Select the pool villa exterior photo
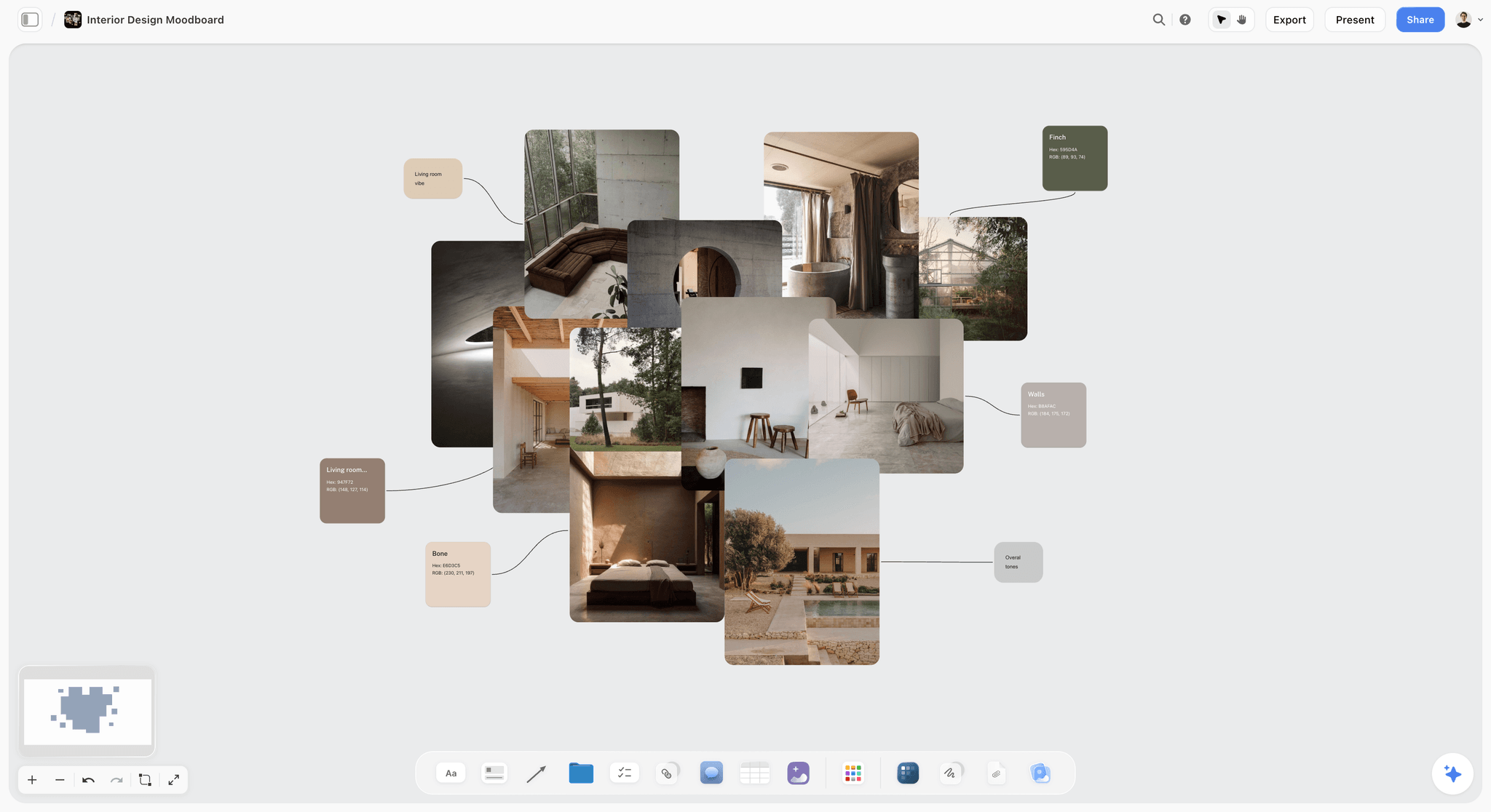Viewport: 1491px width, 812px height. (802, 561)
